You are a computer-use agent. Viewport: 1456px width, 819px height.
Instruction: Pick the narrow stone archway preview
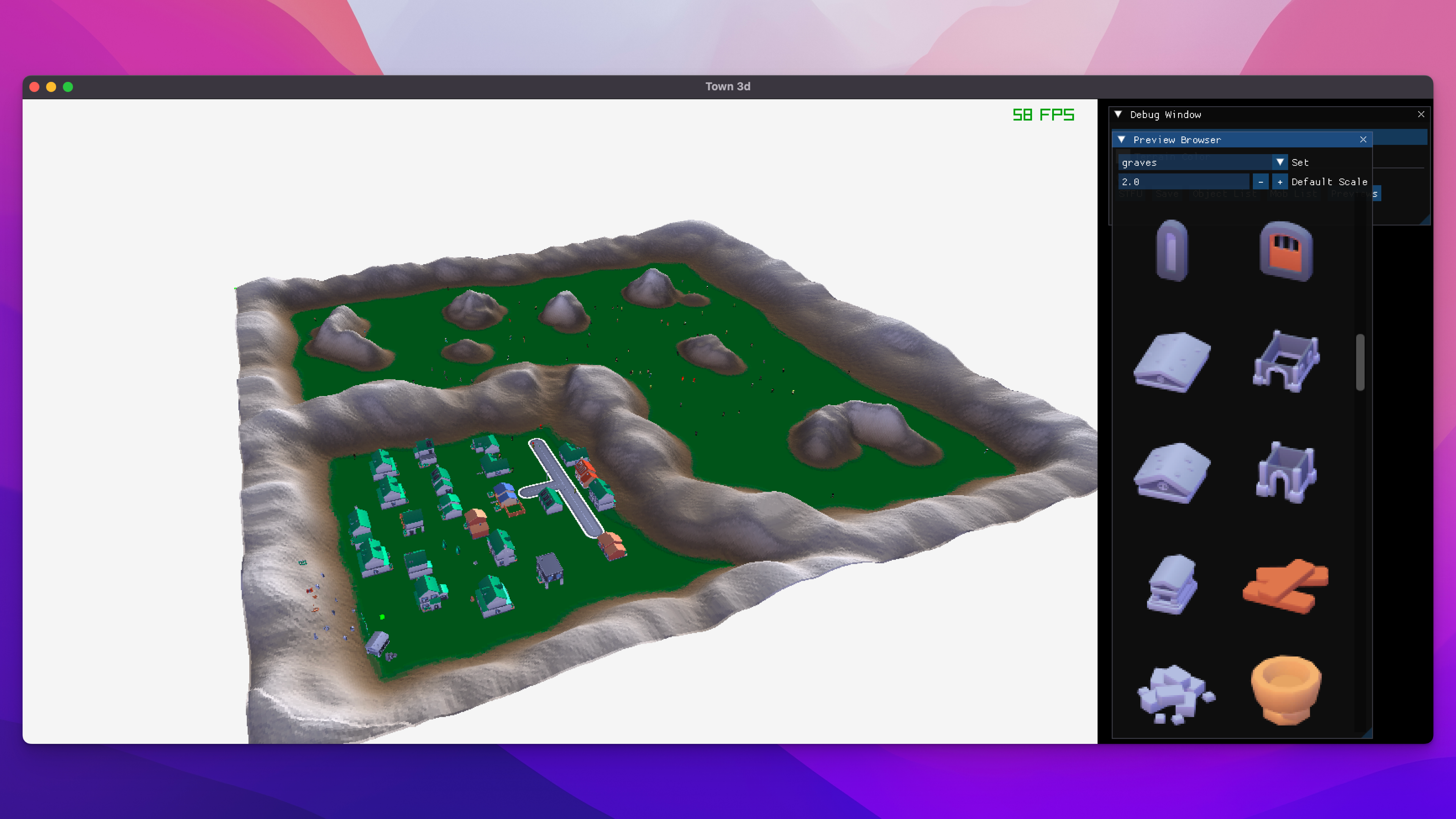[1286, 472]
